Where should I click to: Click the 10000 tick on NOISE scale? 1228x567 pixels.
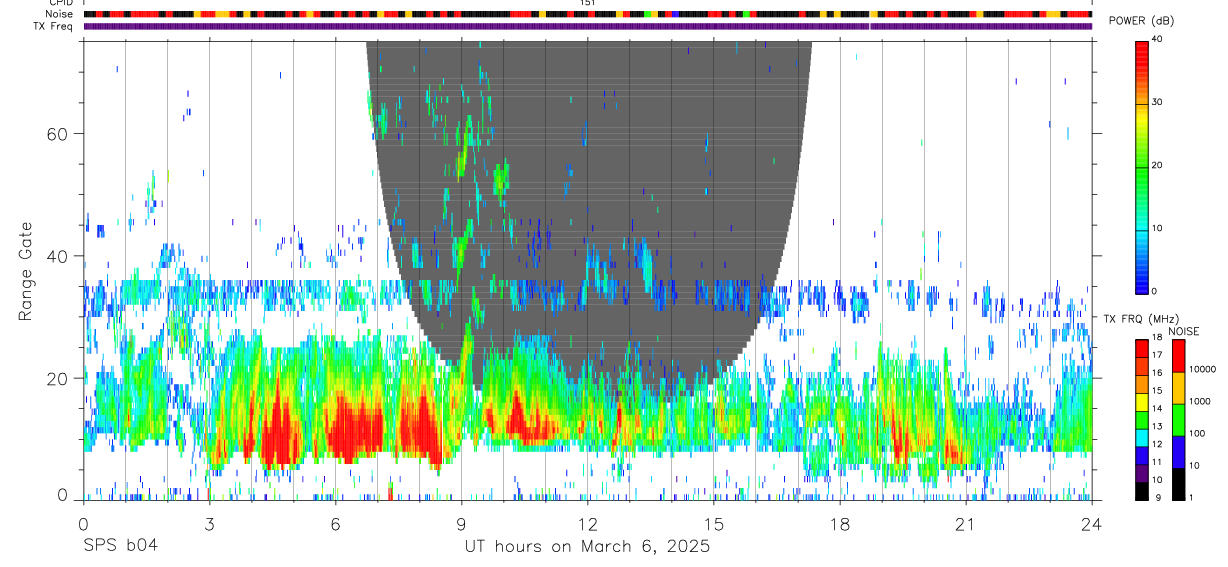(x=1202, y=369)
